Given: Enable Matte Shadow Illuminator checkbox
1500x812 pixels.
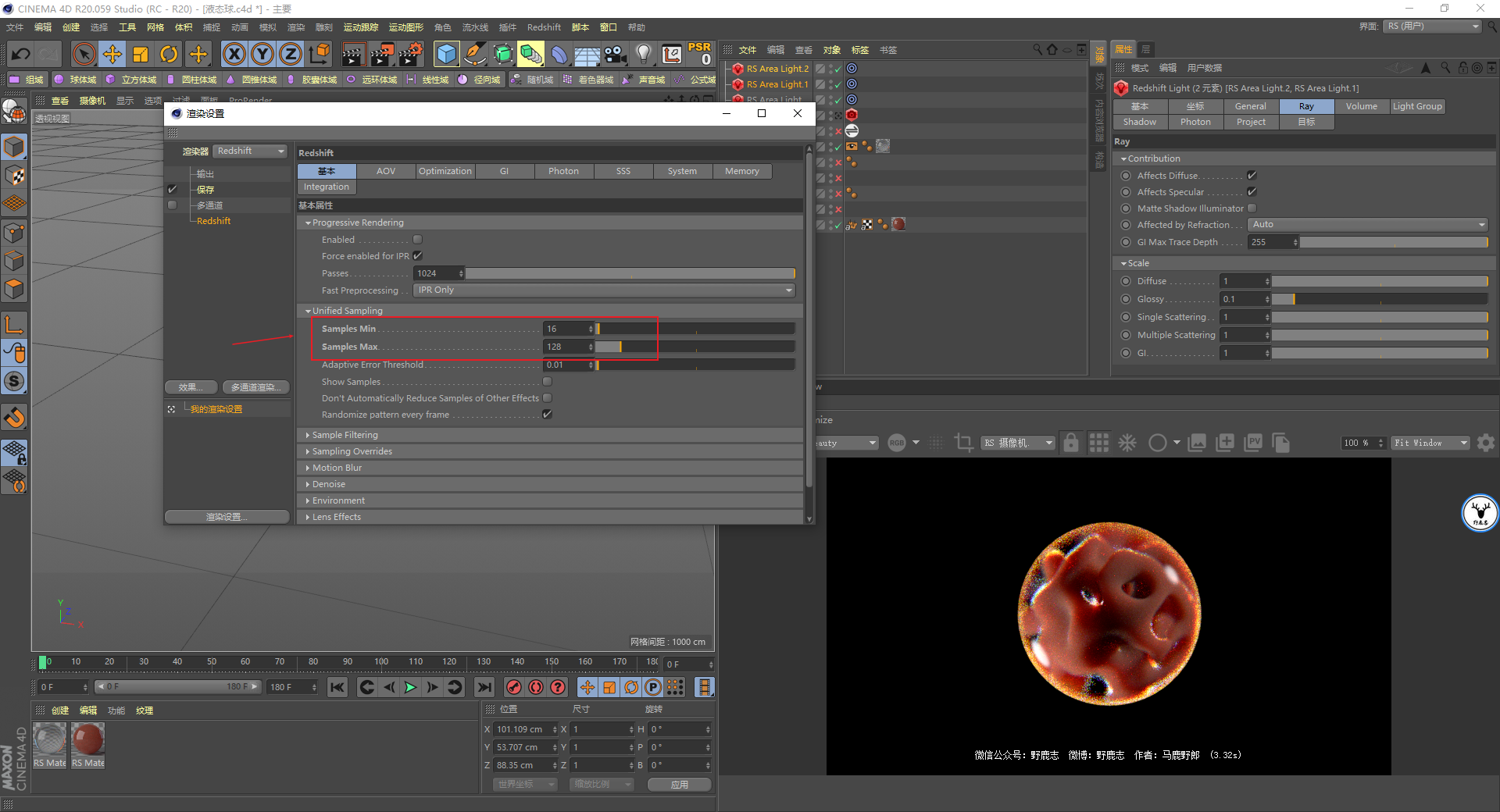Looking at the screenshot, I should tap(1252, 208).
